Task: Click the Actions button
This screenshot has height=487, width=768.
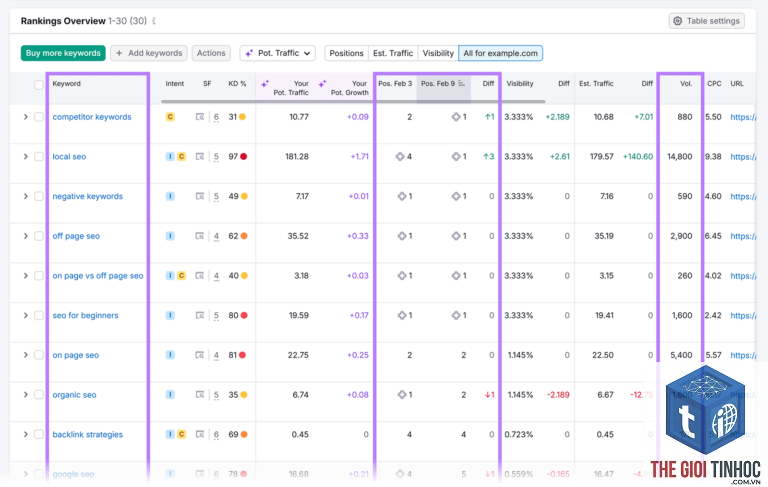Action: pyautogui.click(x=211, y=53)
